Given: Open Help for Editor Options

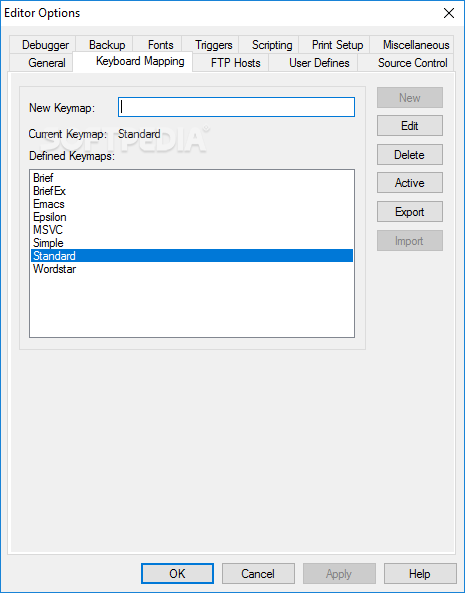Looking at the screenshot, I should pyautogui.click(x=420, y=574).
